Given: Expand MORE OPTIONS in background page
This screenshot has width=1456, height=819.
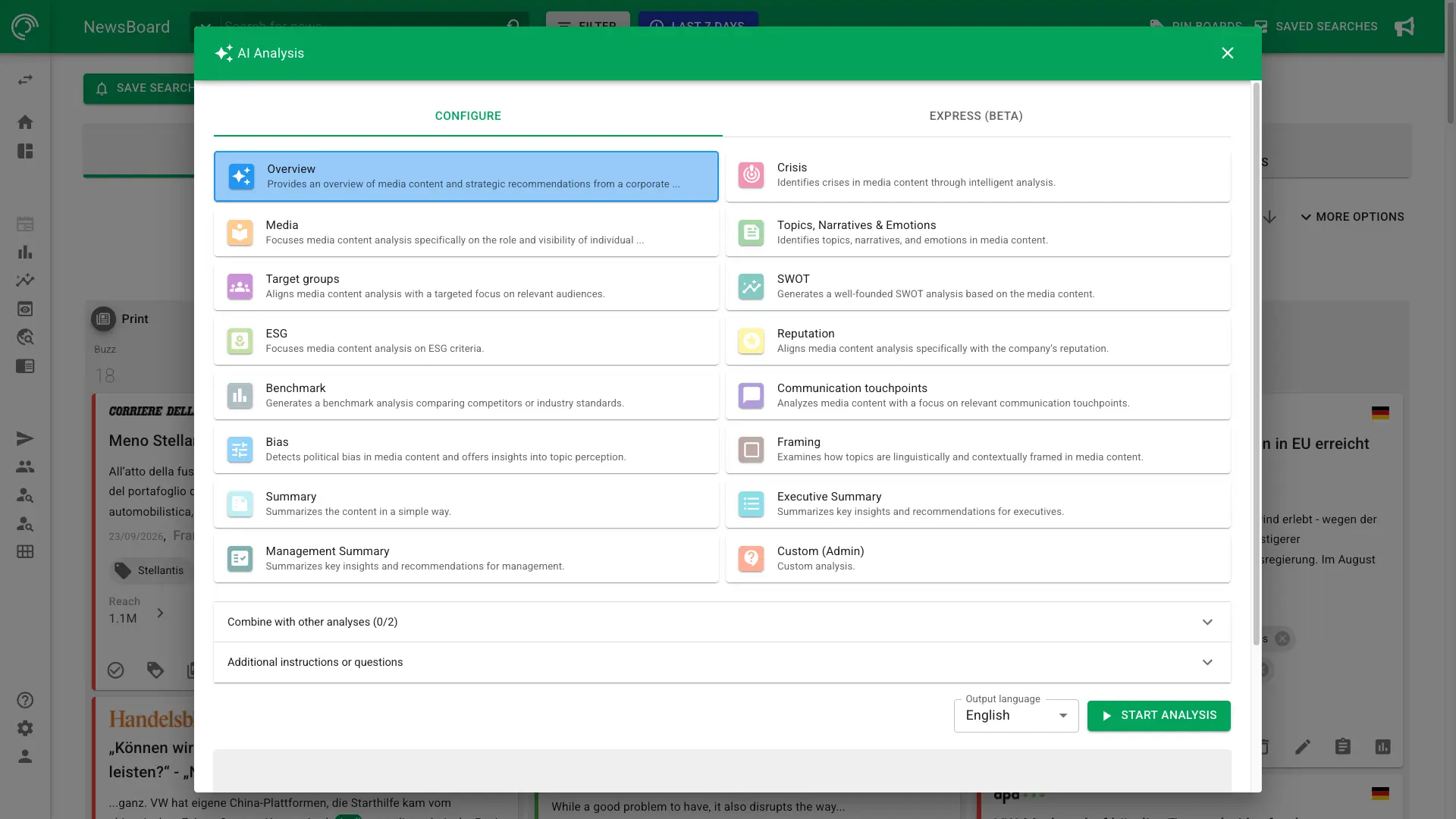Looking at the screenshot, I should [1352, 217].
